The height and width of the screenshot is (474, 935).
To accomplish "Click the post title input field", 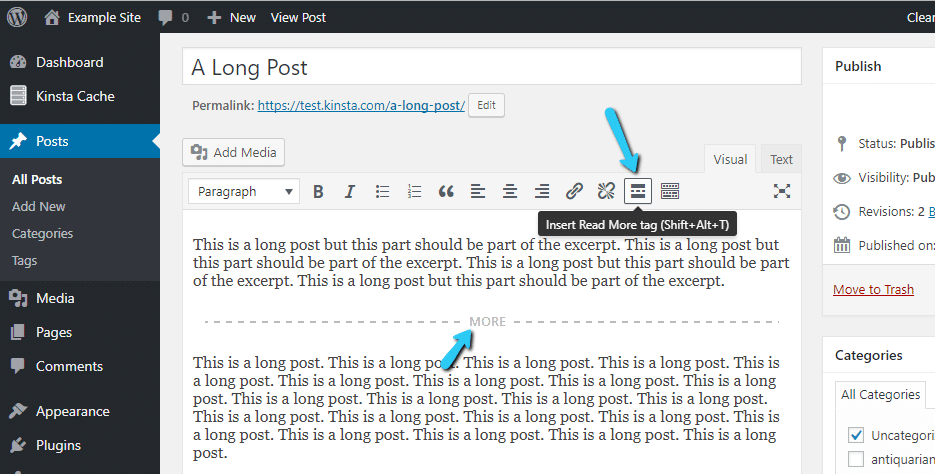I will [x=491, y=68].
